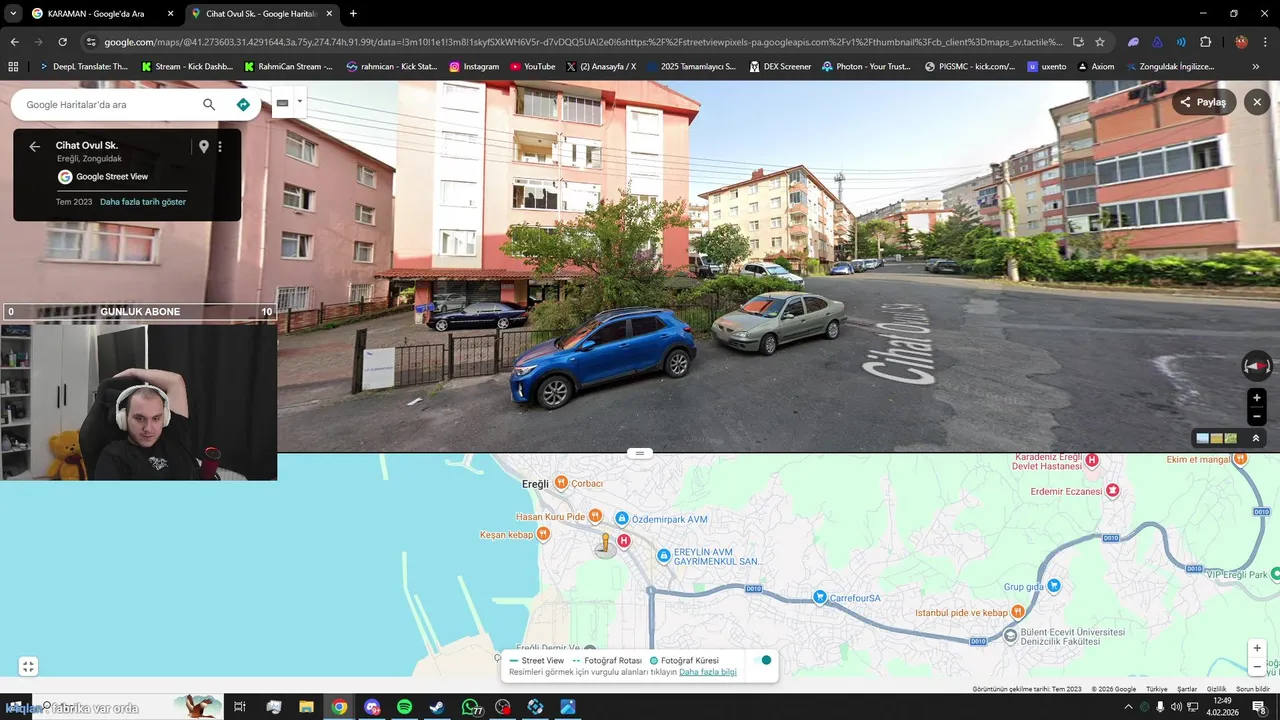The width and height of the screenshot is (1280, 720).
Task: Select the Grup gıda shopping marker
Action: tap(1053, 586)
